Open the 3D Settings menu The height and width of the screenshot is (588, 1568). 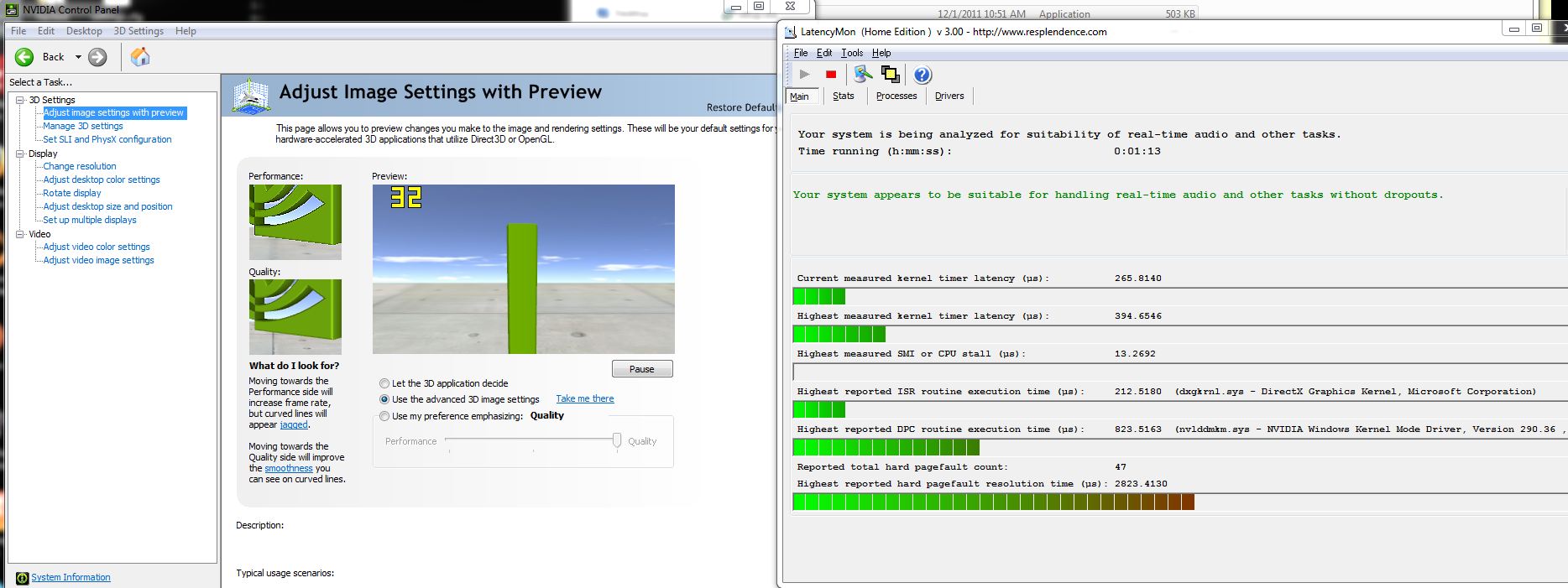[139, 31]
